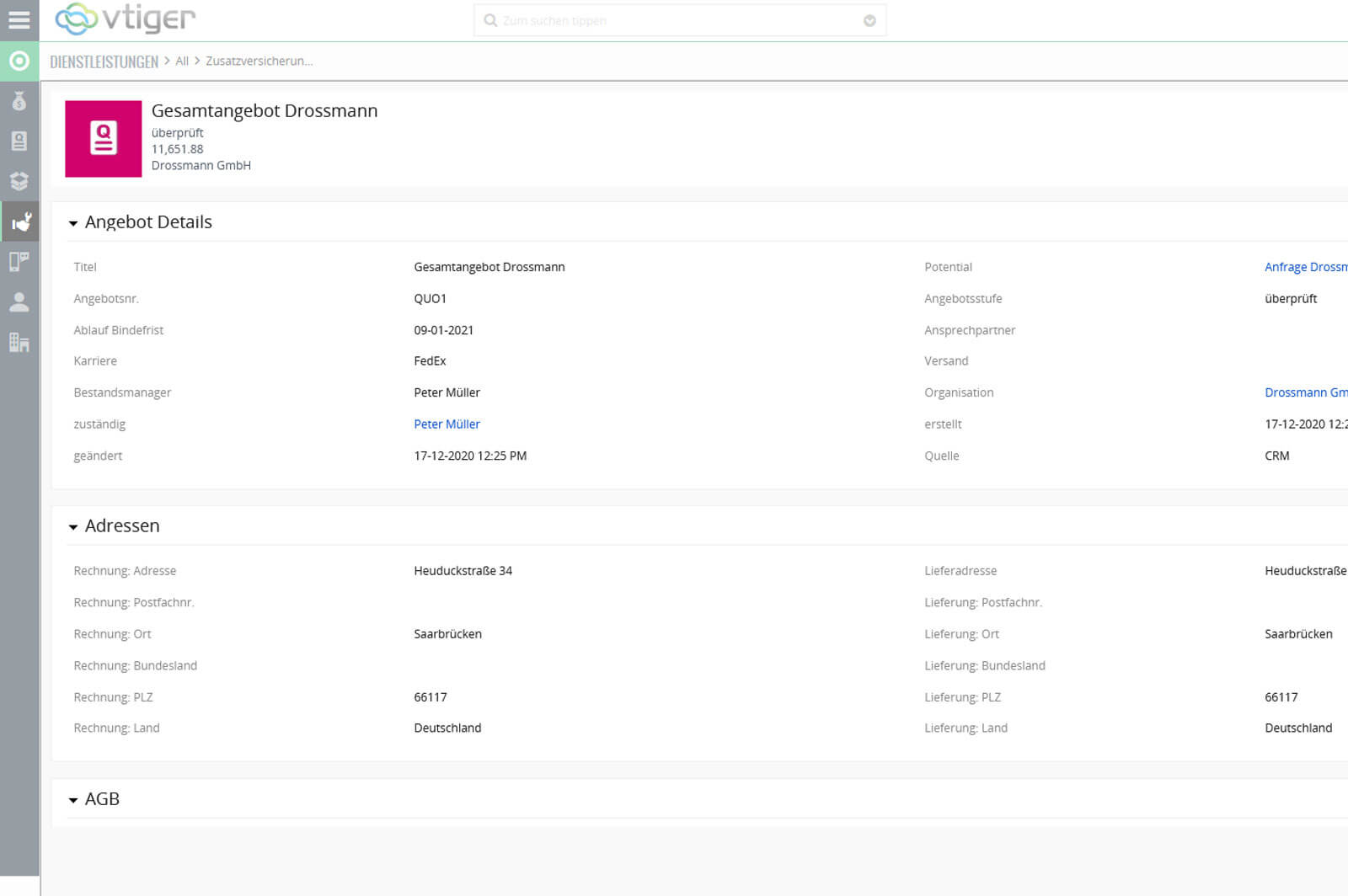Open the hamburger main menu
The height and width of the screenshot is (896, 1348).
pyautogui.click(x=19, y=19)
